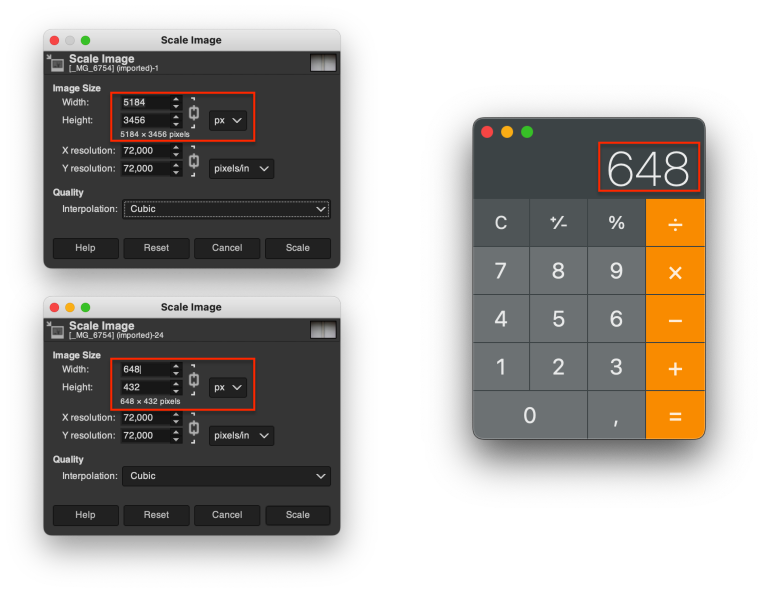Viewport: 761px width, 593px height.
Task: Click calculator 0 key
Action: point(530,415)
